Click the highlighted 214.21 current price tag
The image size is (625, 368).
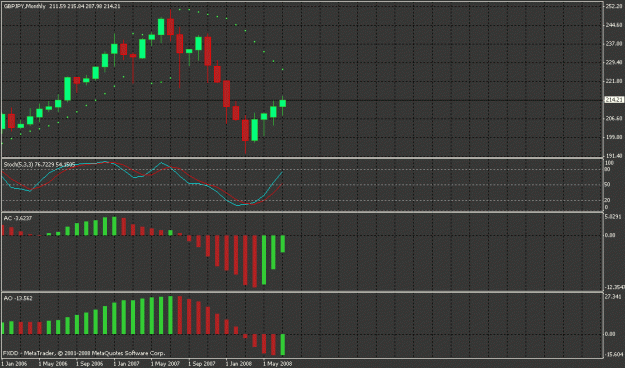point(614,100)
